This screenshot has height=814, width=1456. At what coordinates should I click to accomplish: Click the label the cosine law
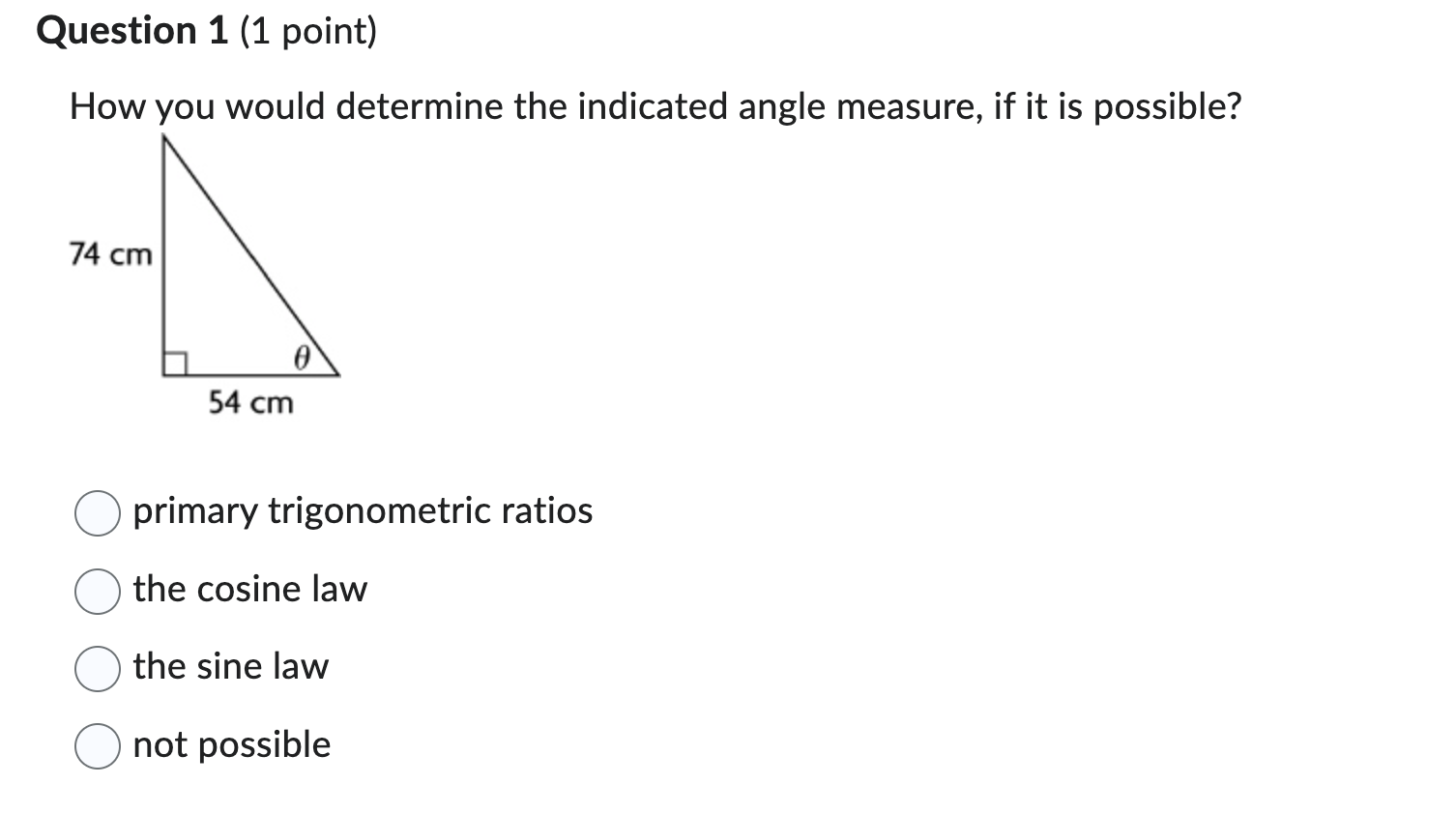[x=249, y=590]
